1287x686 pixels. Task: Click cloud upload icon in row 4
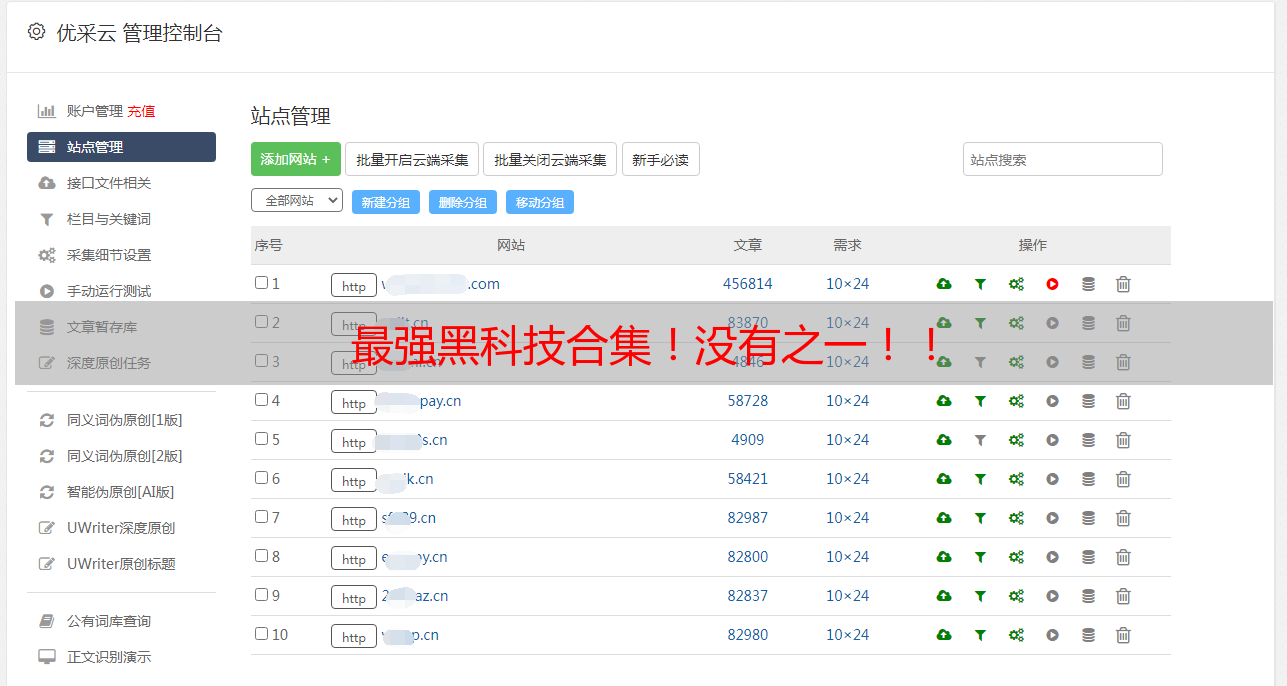point(943,401)
